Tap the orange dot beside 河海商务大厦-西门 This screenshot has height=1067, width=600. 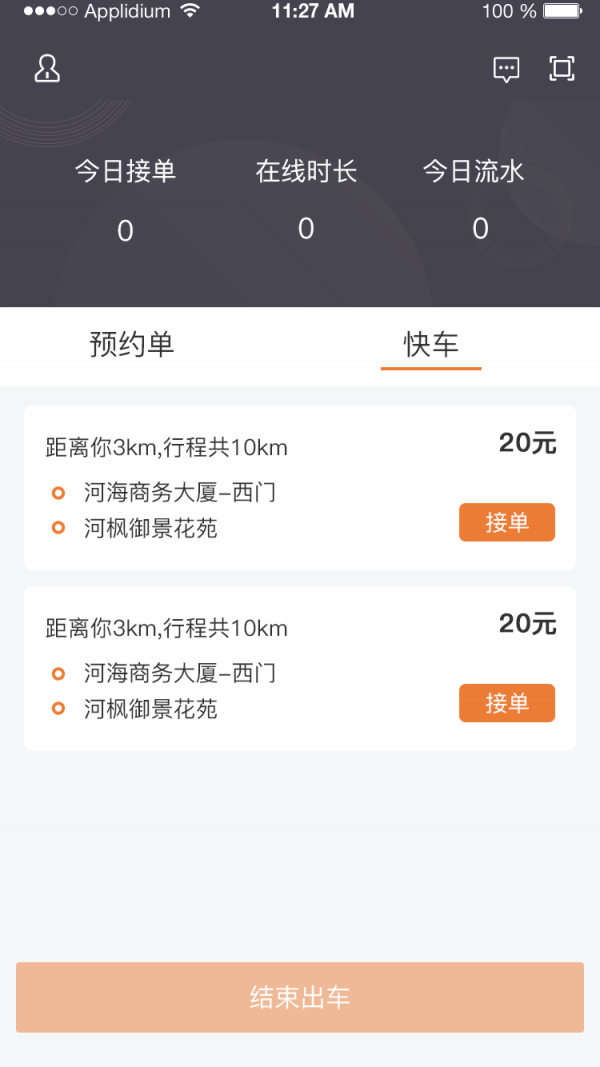59,492
